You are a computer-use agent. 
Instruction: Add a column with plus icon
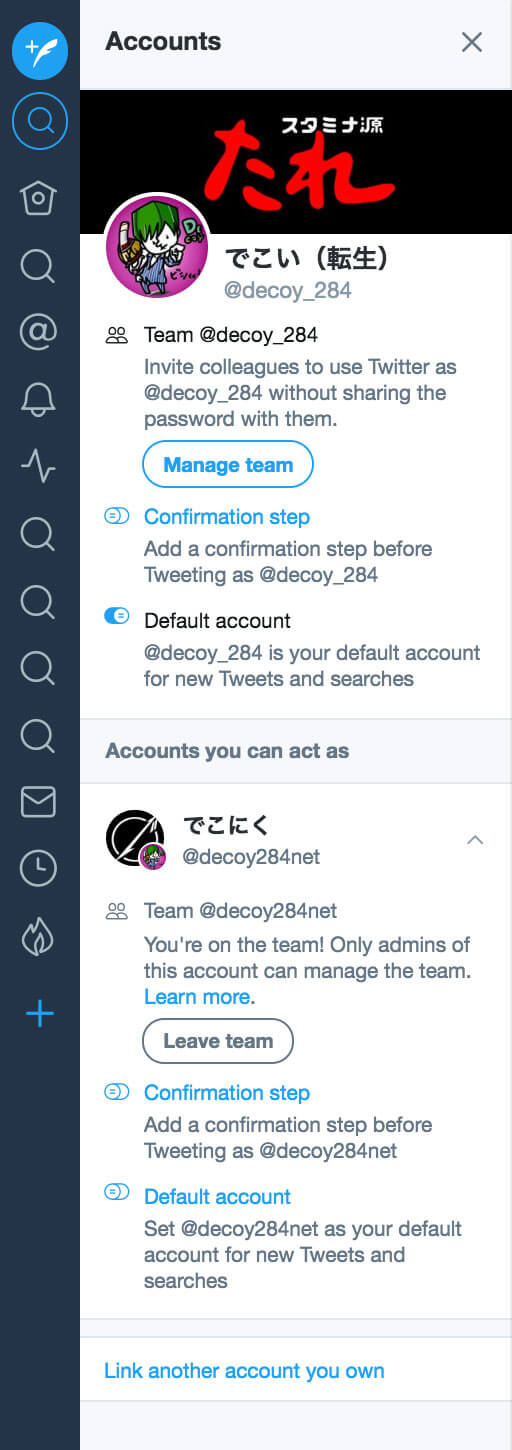39,1015
